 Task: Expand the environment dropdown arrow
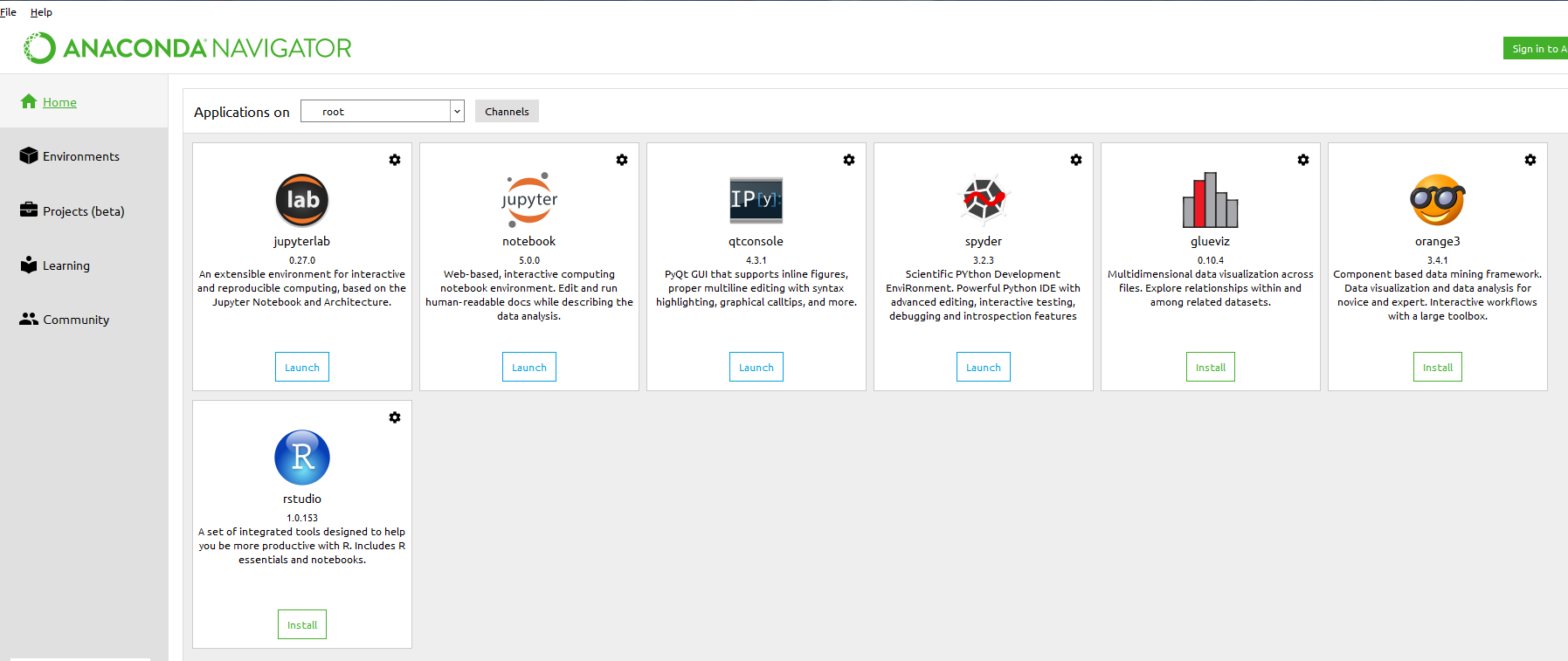[457, 111]
